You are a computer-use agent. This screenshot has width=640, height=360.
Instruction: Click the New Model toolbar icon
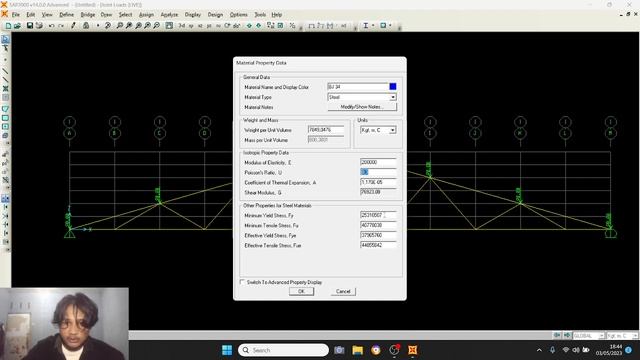pyautogui.click(x=8, y=26)
